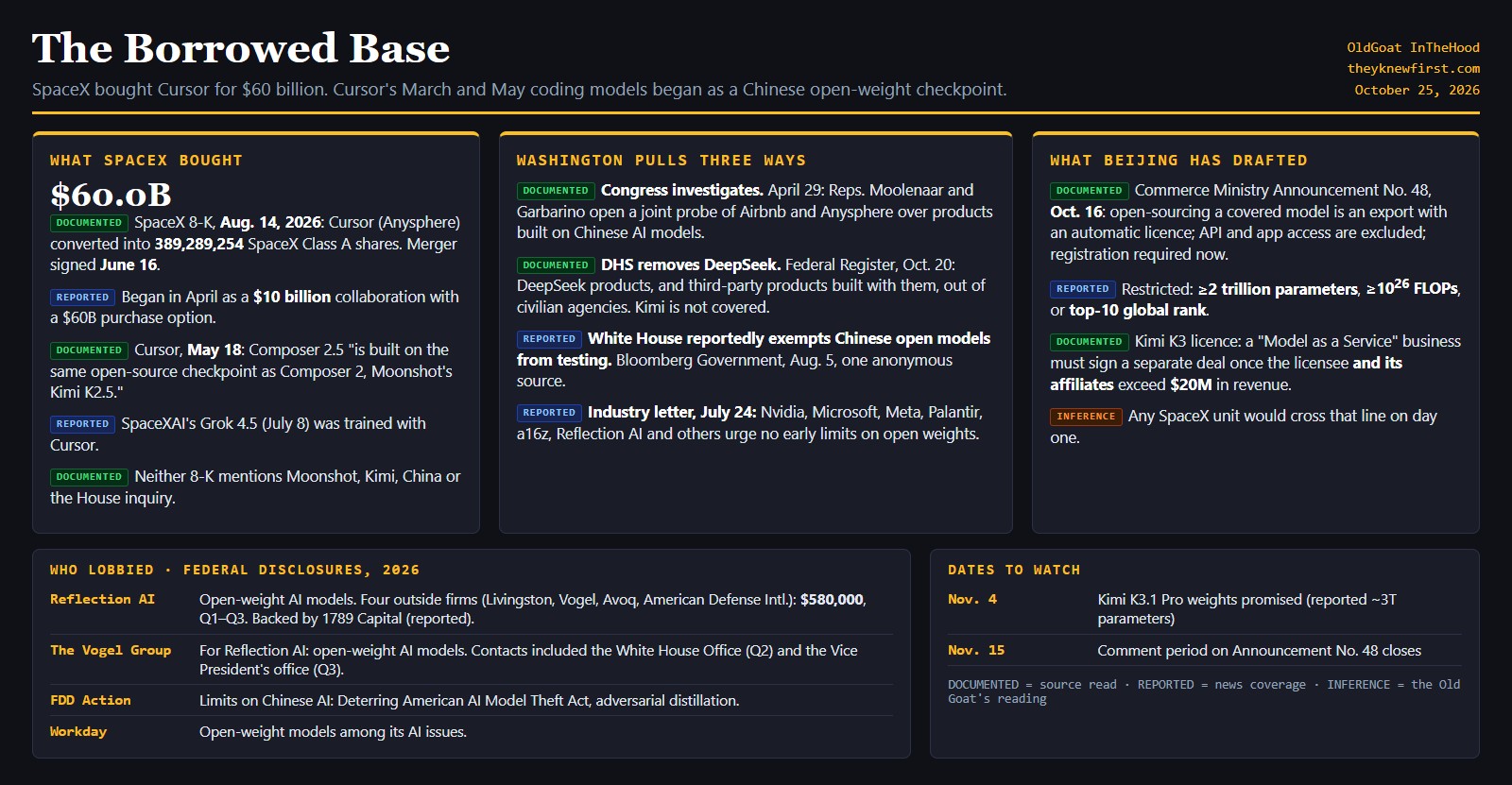Select the date 'October 25, 2026'
This screenshot has height=785, width=1512.
pos(1417,90)
